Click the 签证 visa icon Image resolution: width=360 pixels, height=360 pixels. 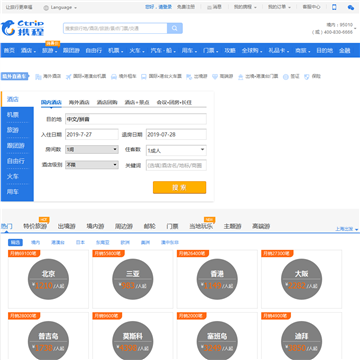click(286, 77)
